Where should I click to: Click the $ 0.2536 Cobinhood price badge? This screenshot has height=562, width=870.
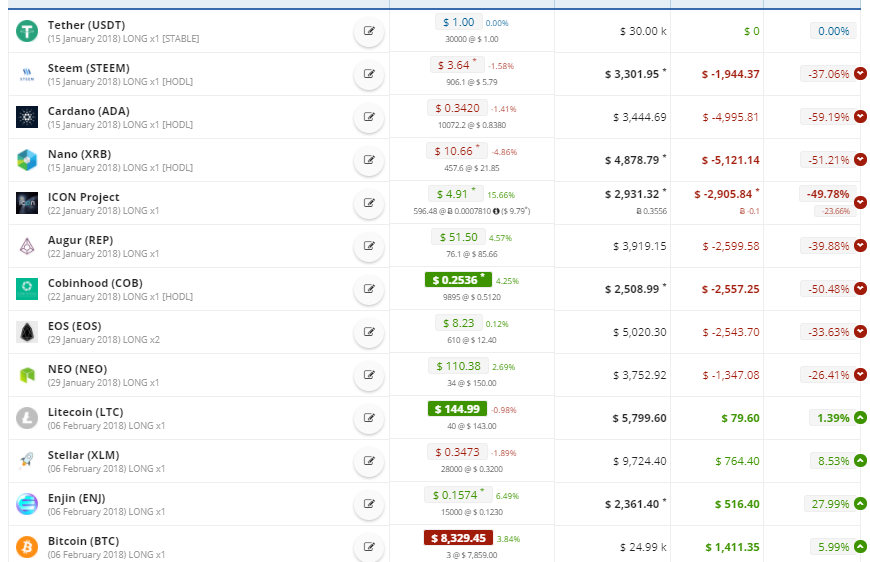coord(458,280)
